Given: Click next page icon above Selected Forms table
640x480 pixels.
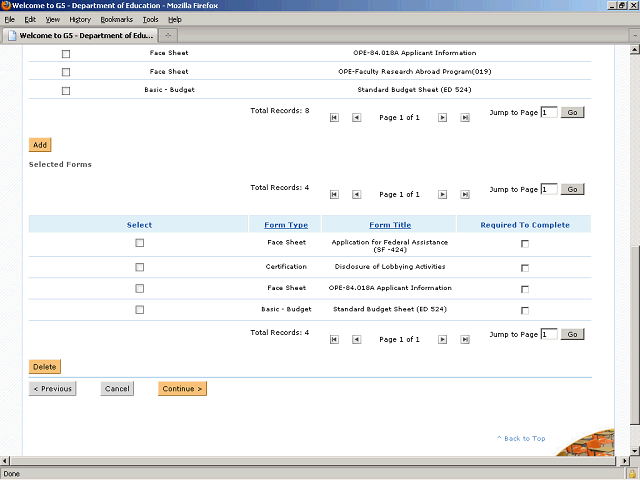Looking at the screenshot, I should point(443,194).
